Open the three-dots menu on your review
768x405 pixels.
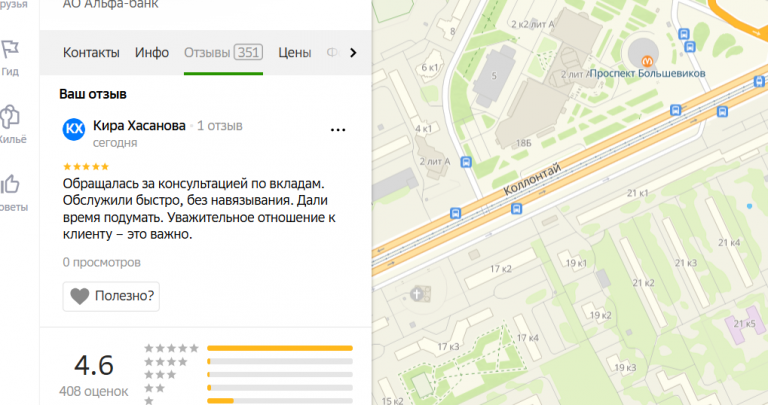(338, 130)
